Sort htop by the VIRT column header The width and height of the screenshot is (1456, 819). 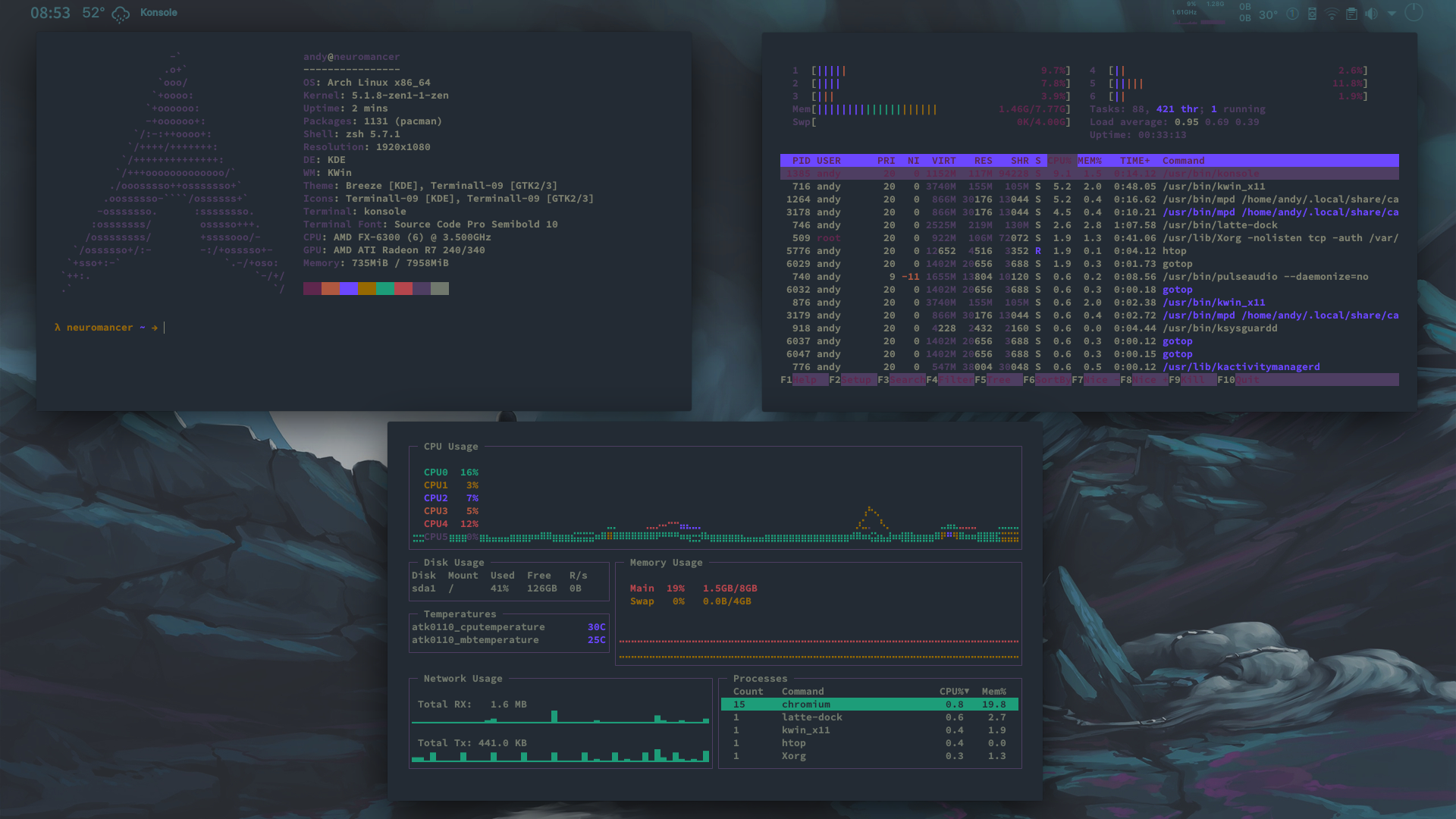tap(944, 161)
